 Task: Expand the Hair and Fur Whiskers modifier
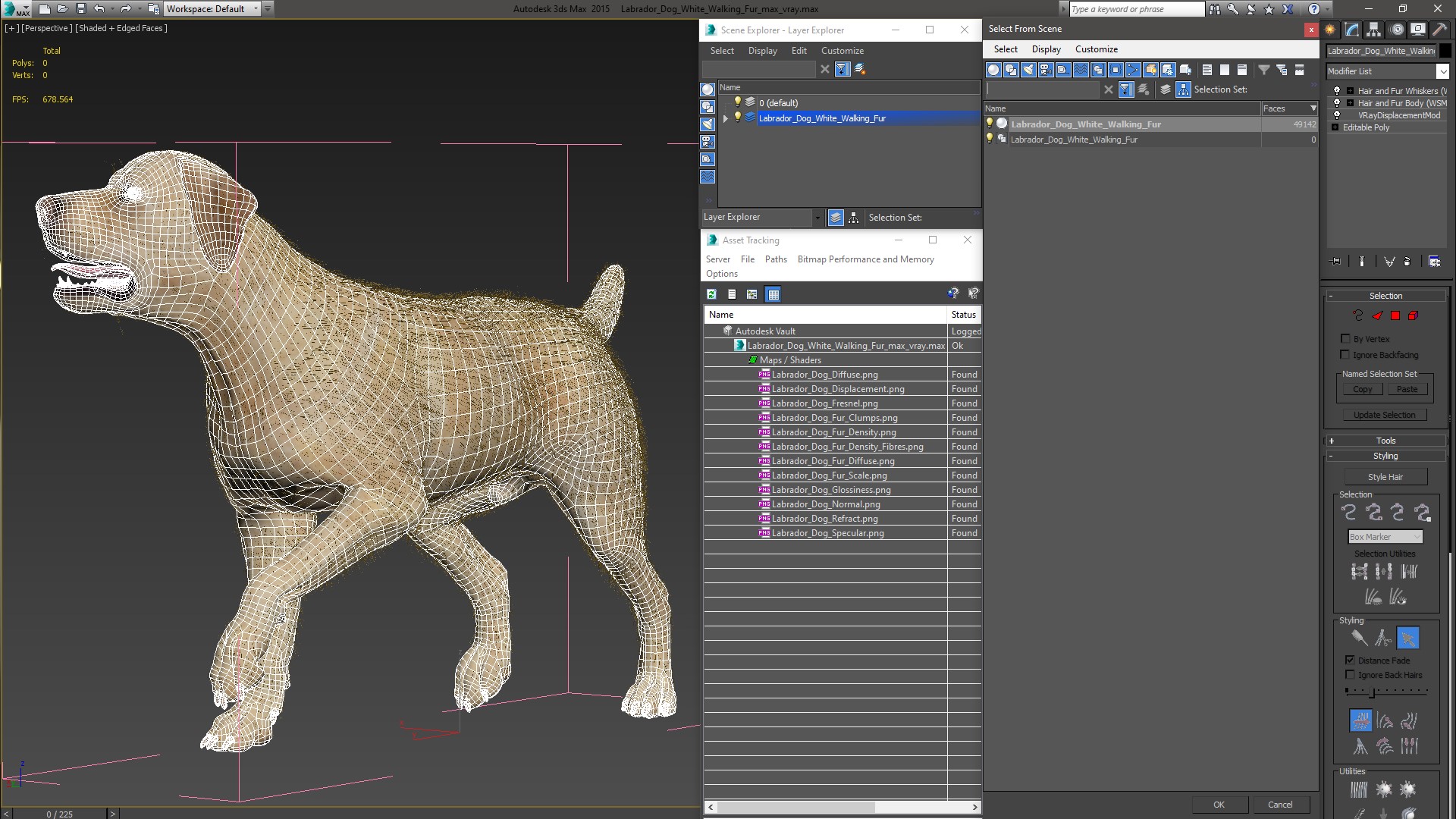[1350, 91]
